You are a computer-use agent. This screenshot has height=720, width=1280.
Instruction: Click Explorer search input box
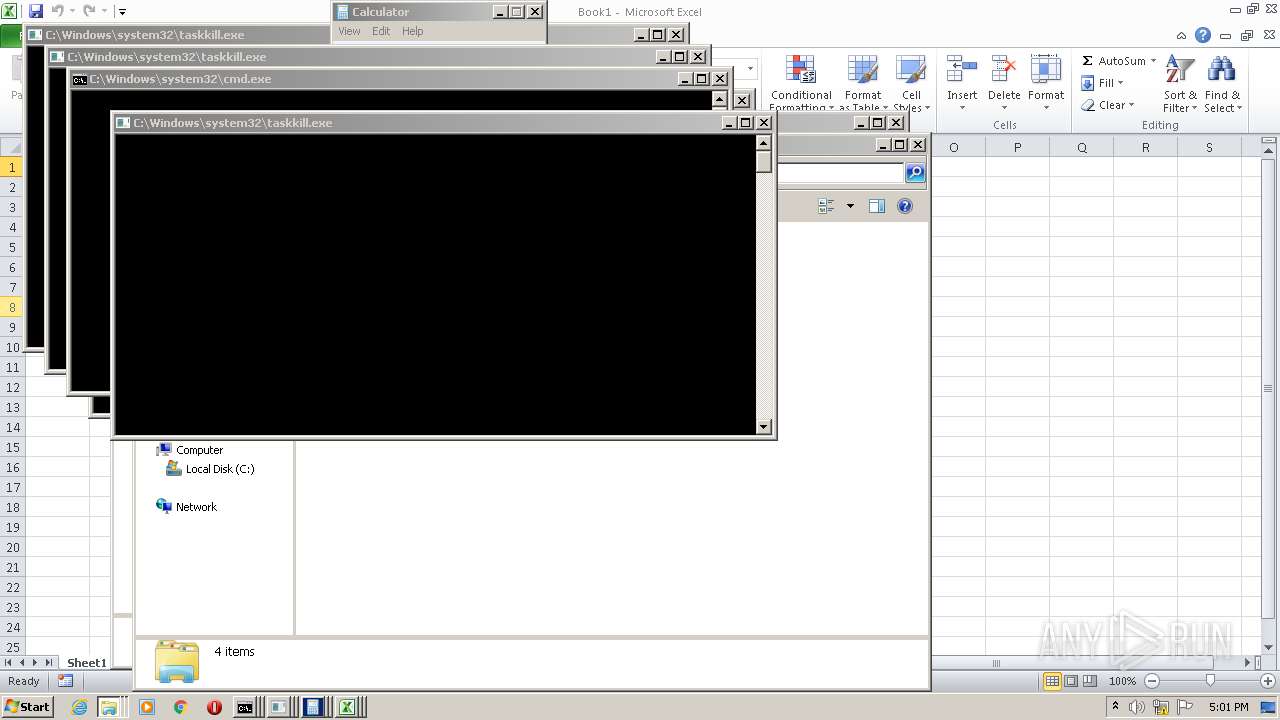tap(840, 173)
